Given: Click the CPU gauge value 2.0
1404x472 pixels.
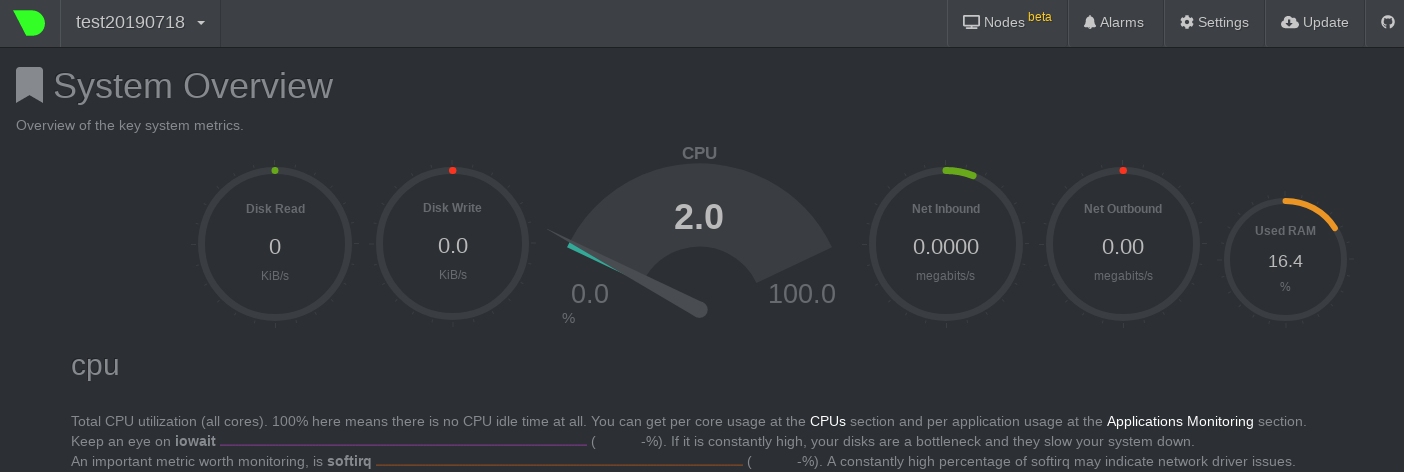Looking at the screenshot, I should click(x=699, y=217).
